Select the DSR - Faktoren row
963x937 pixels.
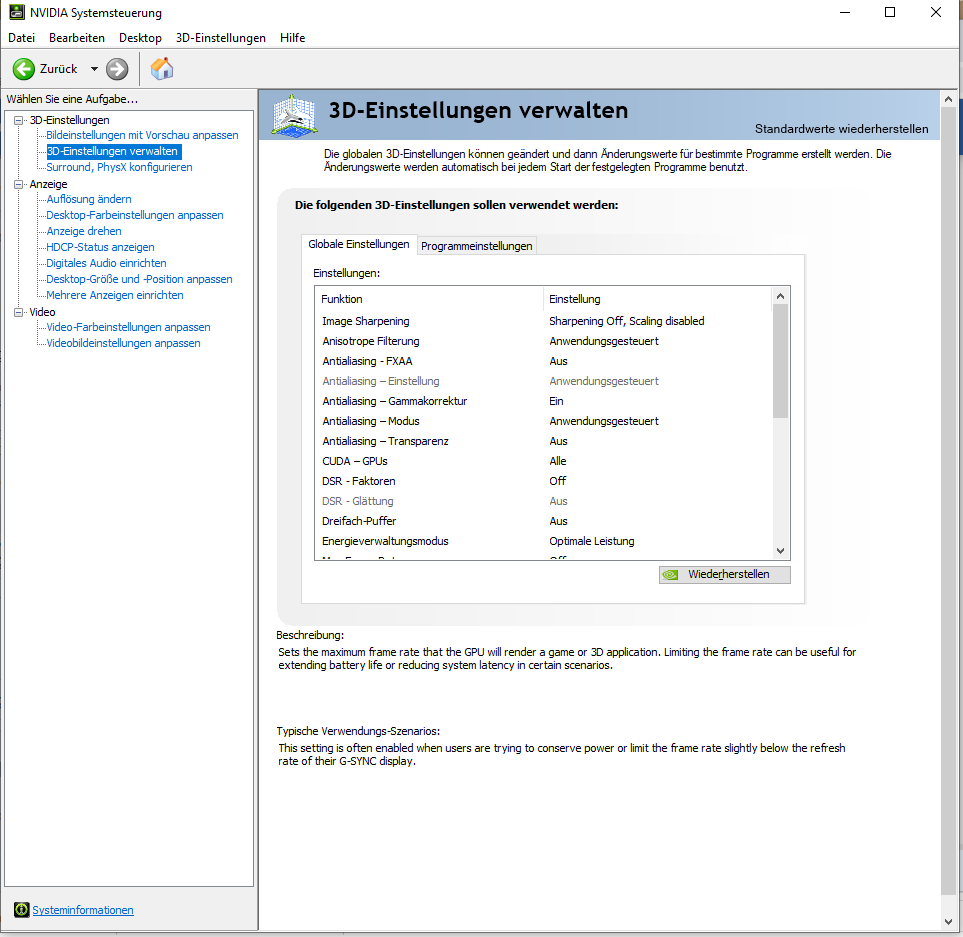(545, 481)
